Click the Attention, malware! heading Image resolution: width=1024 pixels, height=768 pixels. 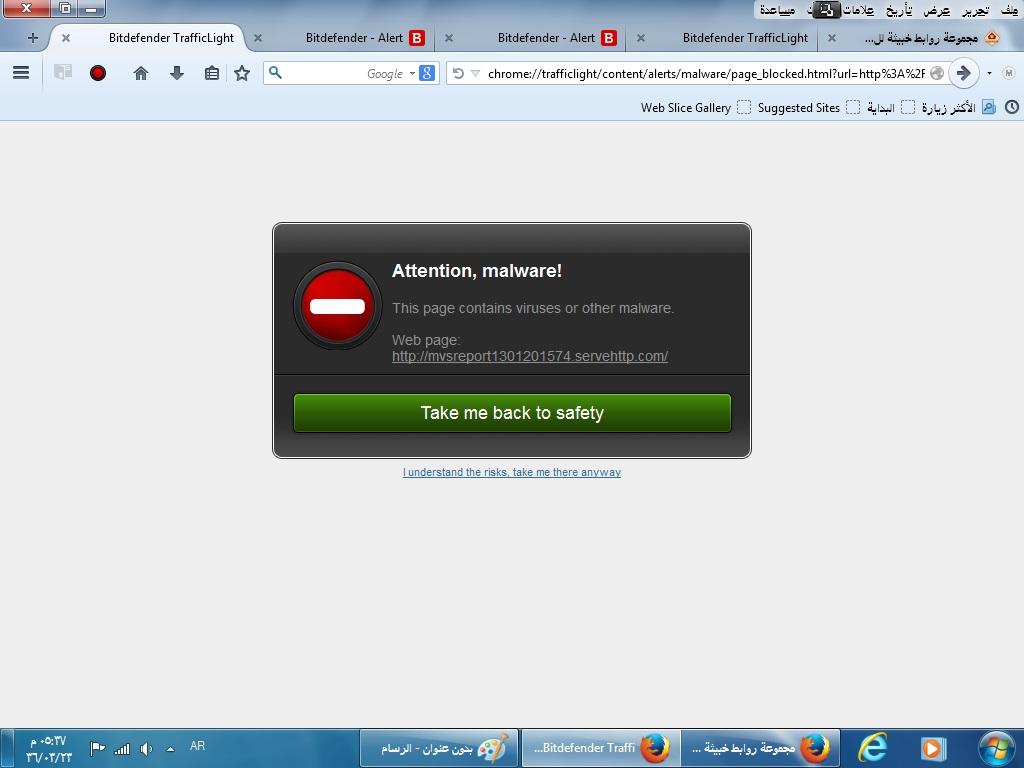pos(477,271)
